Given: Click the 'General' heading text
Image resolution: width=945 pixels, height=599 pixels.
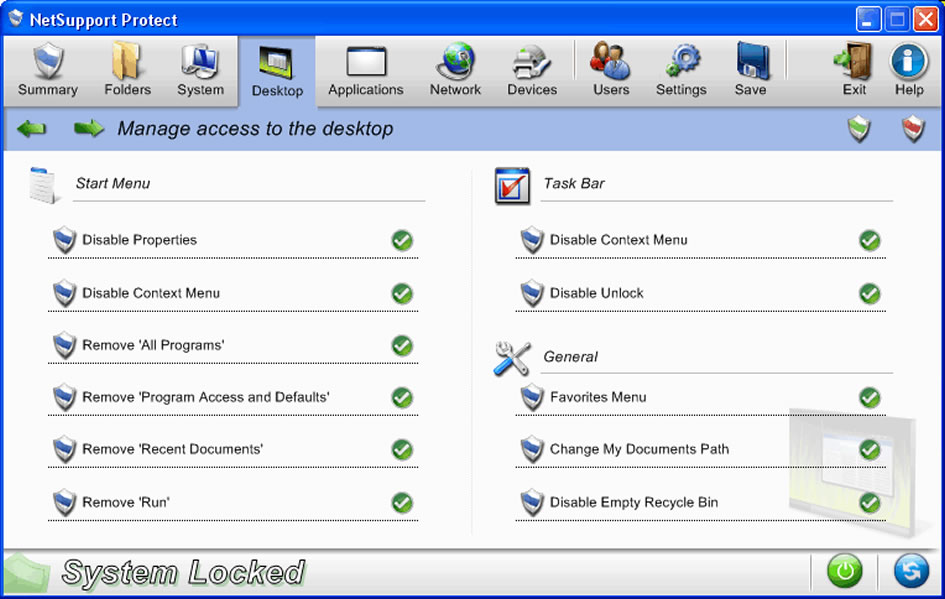Looking at the screenshot, I should (570, 357).
